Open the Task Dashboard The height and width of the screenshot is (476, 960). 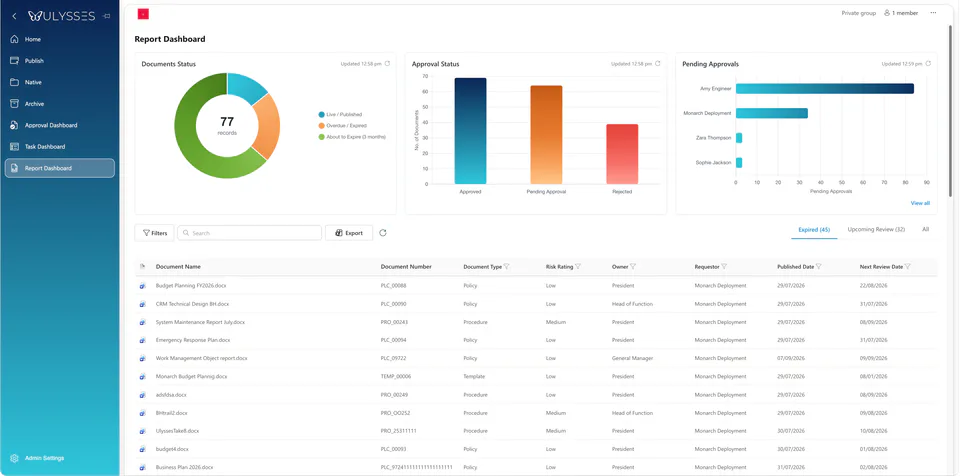[x=45, y=147]
